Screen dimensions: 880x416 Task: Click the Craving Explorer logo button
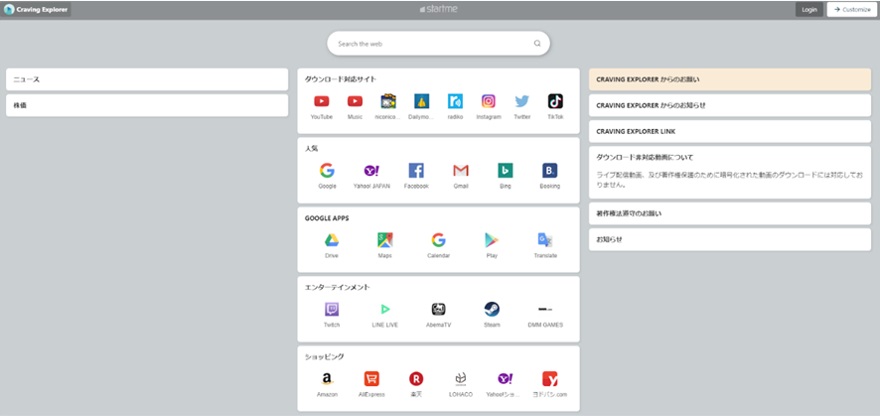pyautogui.click(x=36, y=10)
